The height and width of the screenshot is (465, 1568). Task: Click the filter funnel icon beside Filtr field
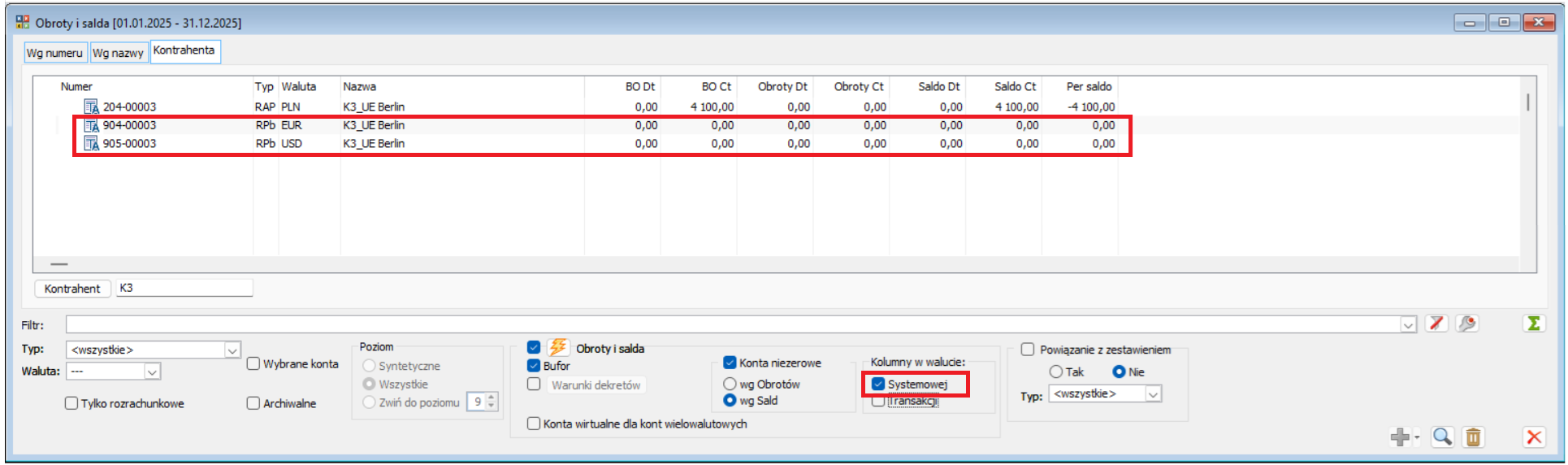(1436, 324)
